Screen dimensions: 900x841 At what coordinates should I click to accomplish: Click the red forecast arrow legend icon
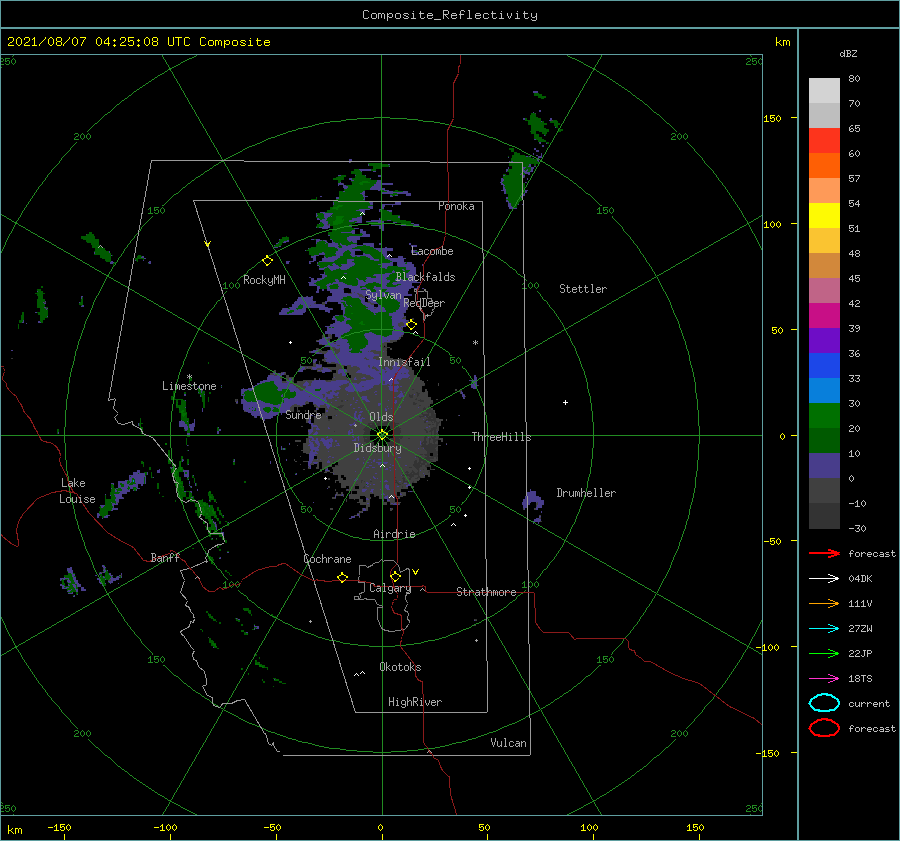[x=824, y=553]
